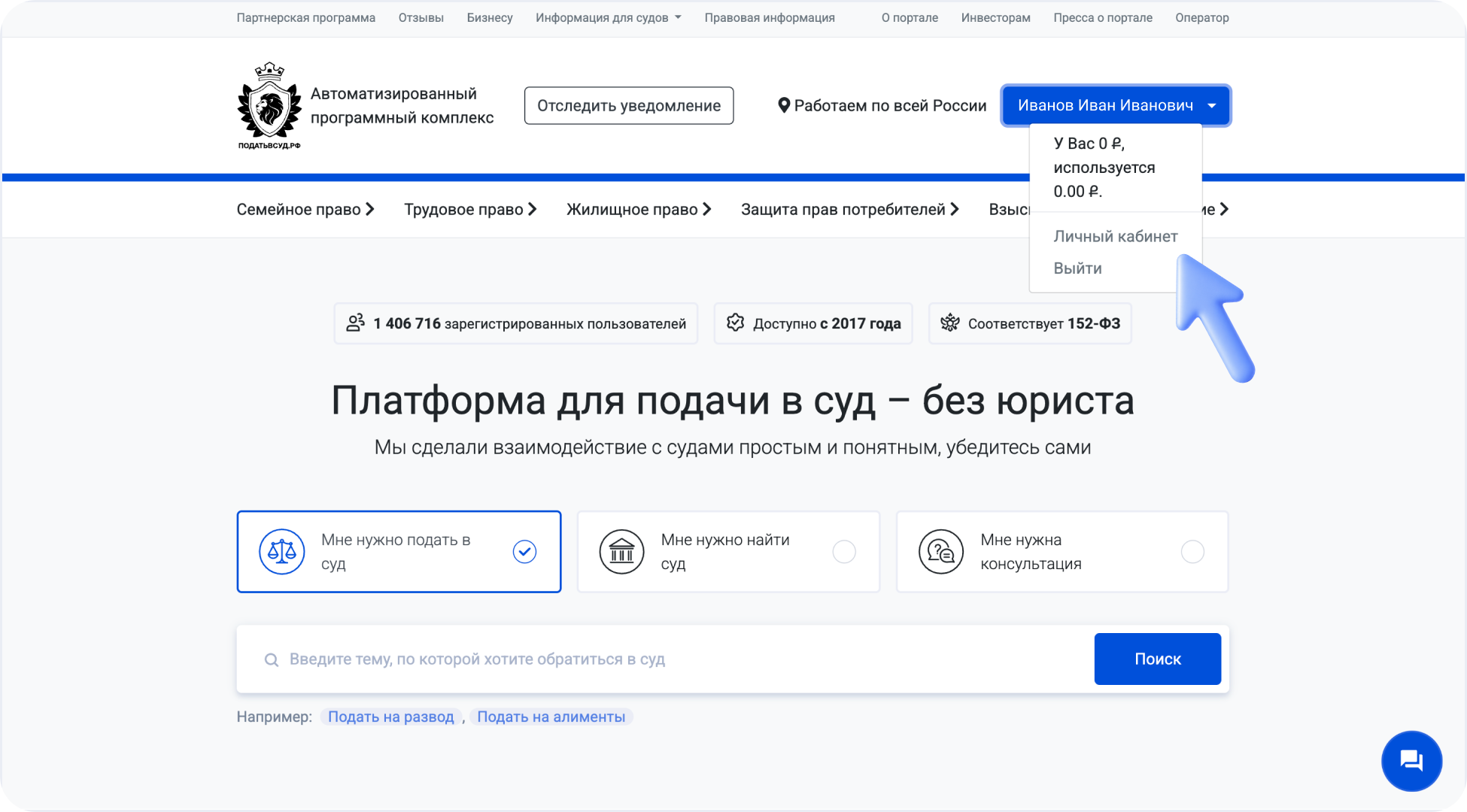Screen dimensions: 1467x812
Task: Open 'О портале' page
Action: click(x=910, y=17)
